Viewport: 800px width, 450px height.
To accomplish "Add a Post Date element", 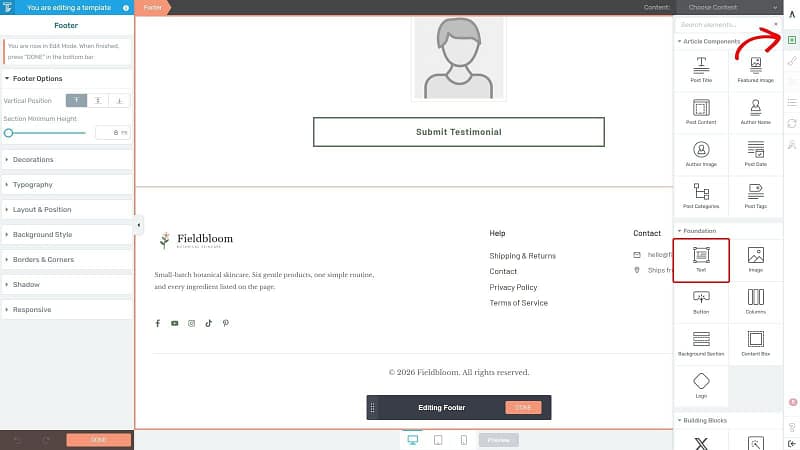I will coord(756,154).
